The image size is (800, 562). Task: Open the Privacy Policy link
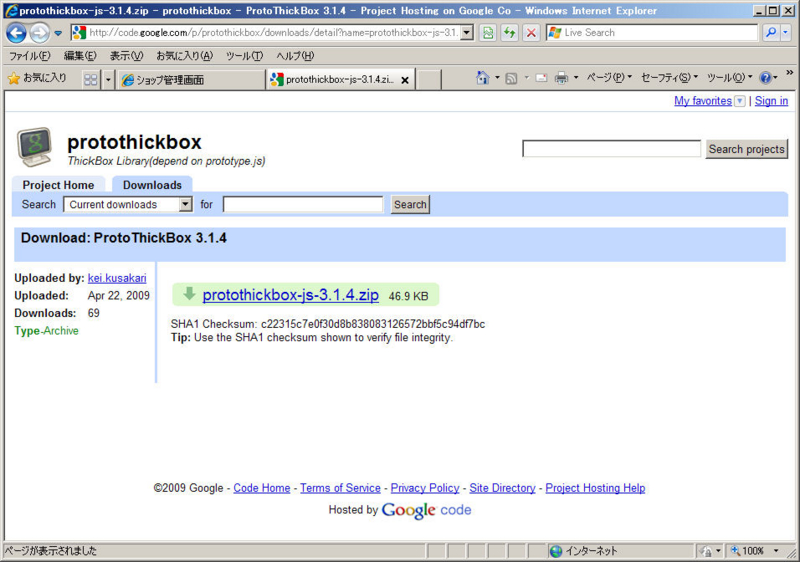(425, 488)
